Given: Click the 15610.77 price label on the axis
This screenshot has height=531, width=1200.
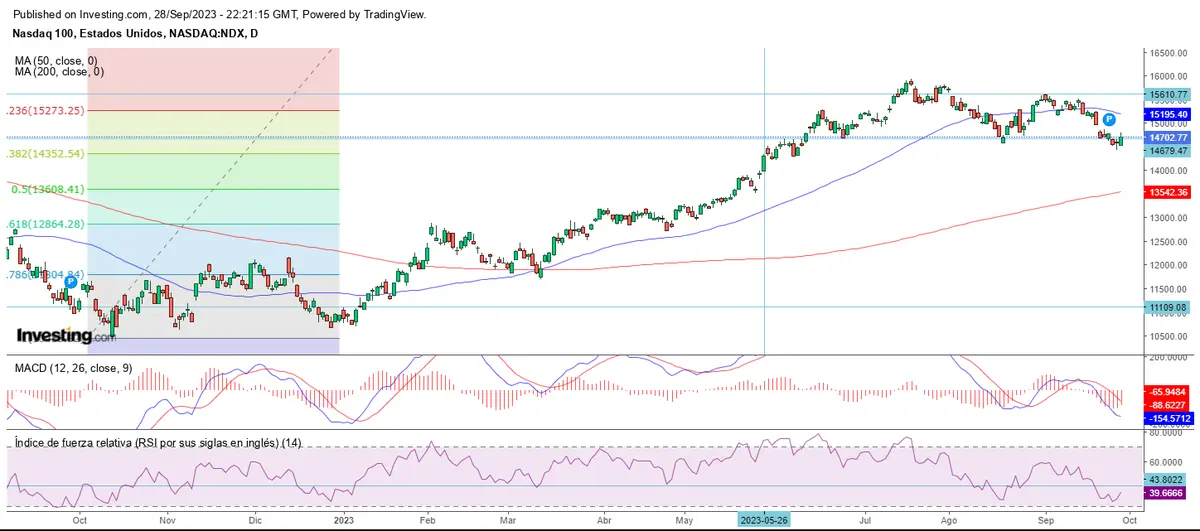Looking at the screenshot, I should pos(1168,94).
